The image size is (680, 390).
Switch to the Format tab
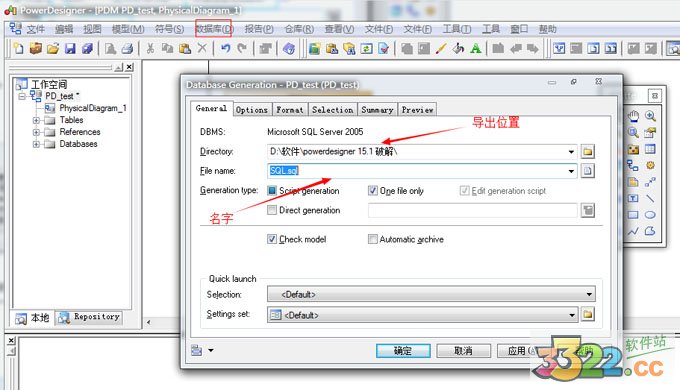[290, 110]
